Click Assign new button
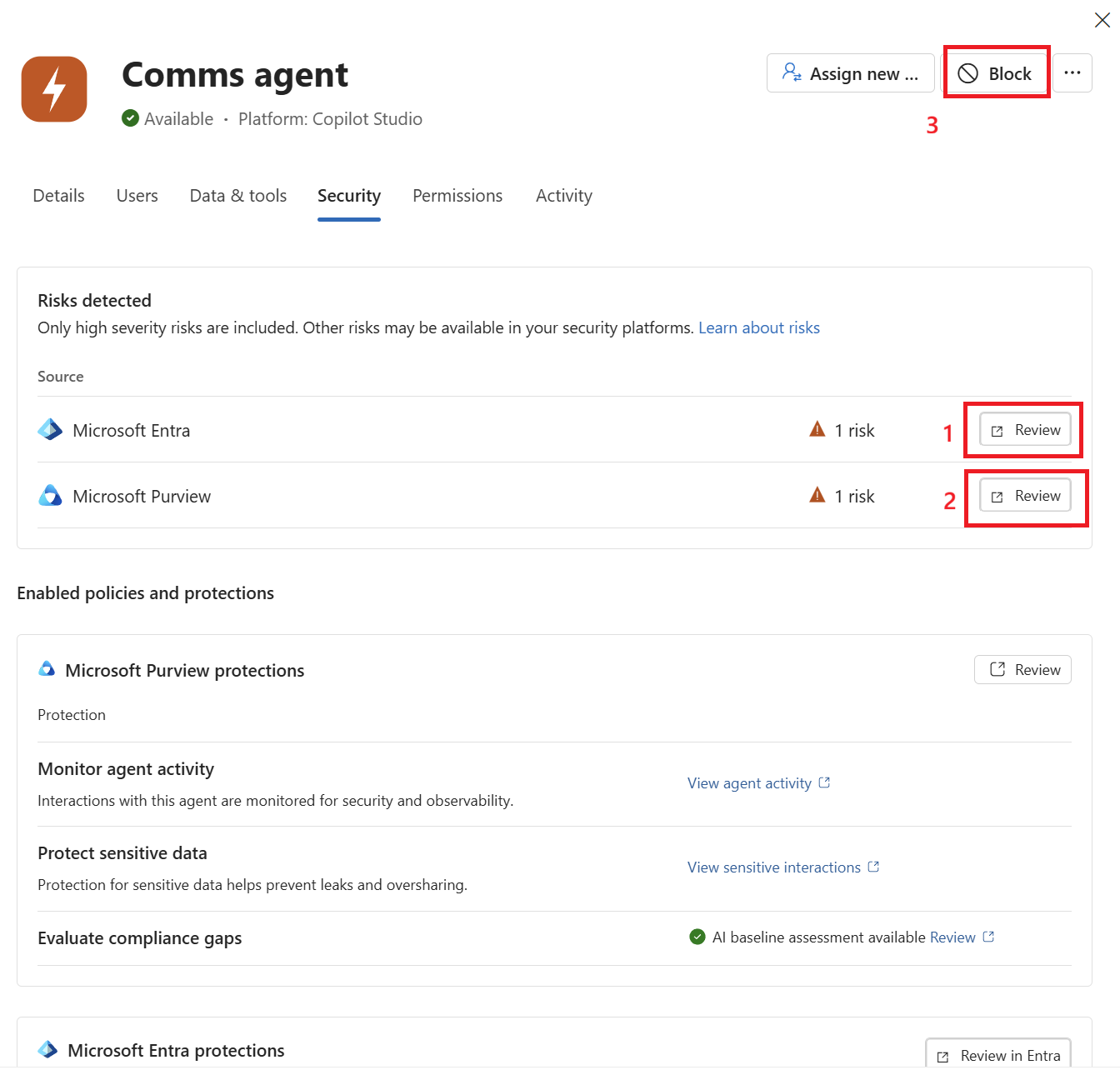Image resolution: width=1120 pixels, height=1090 pixels. pyautogui.click(x=850, y=73)
